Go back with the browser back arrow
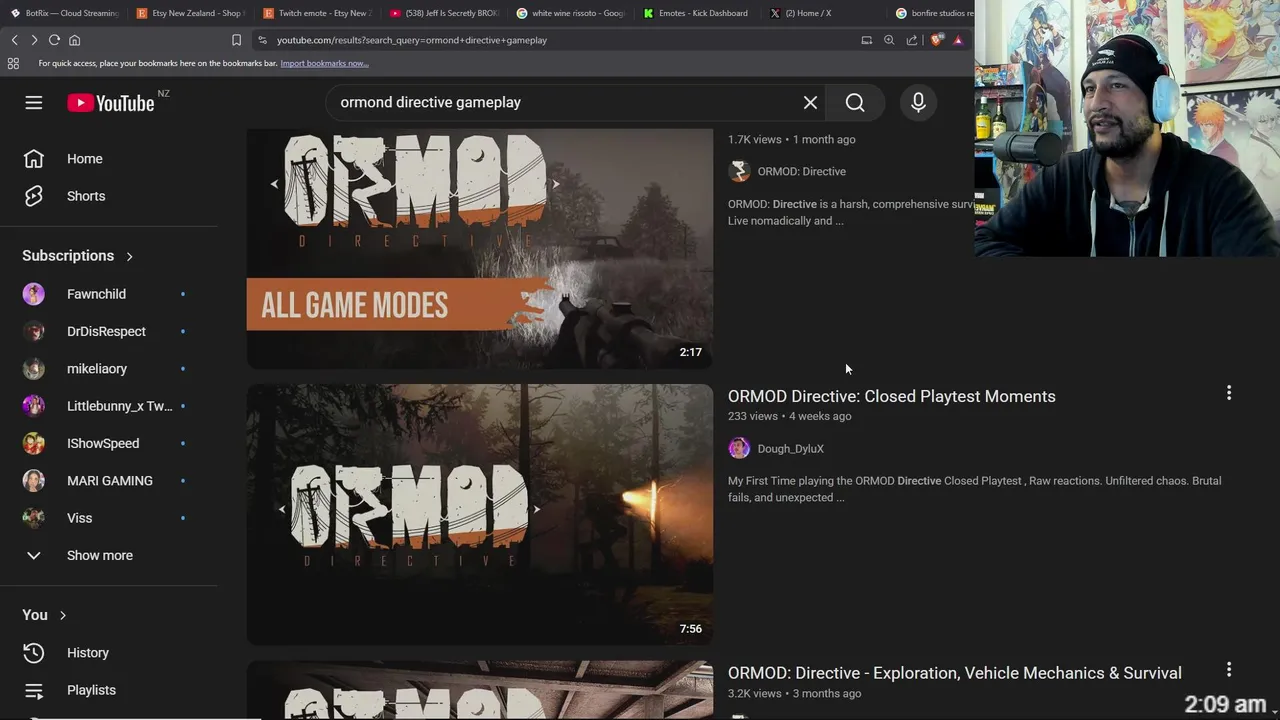Viewport: 1280px width, 720px height. pyautogui.click(x=14, y=40)
